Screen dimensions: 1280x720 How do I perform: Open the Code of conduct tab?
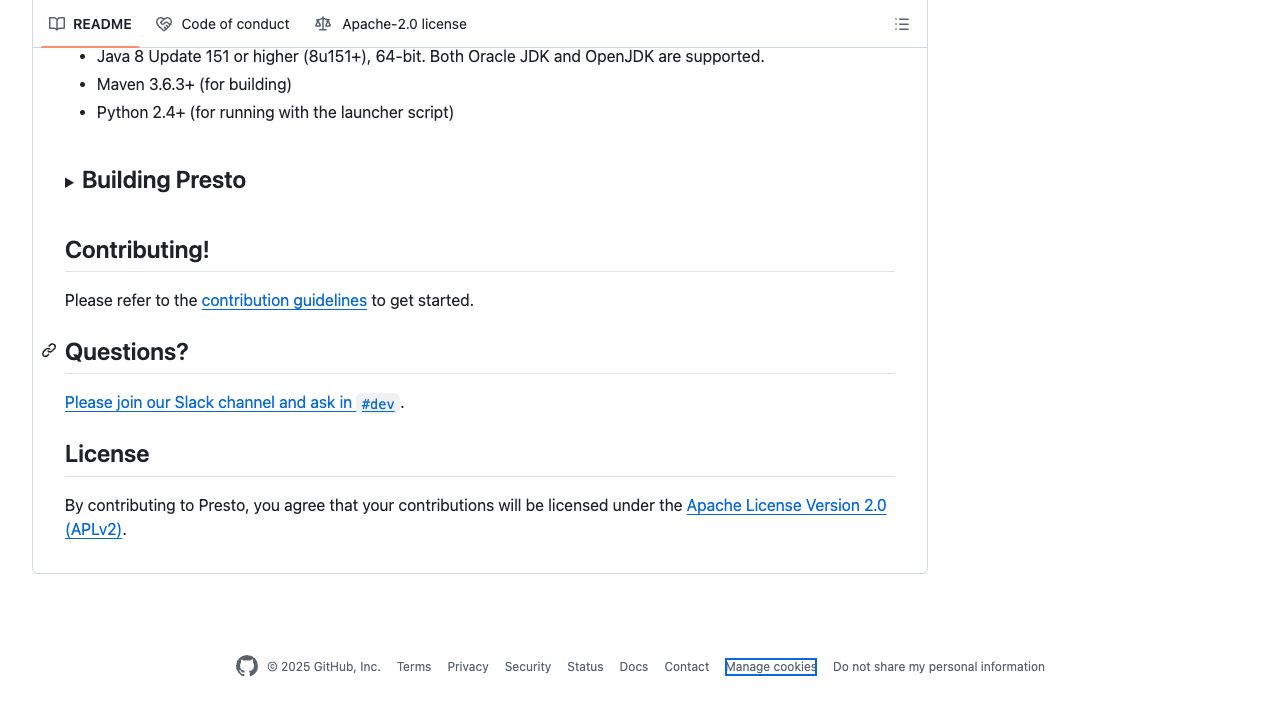[235, 24]
